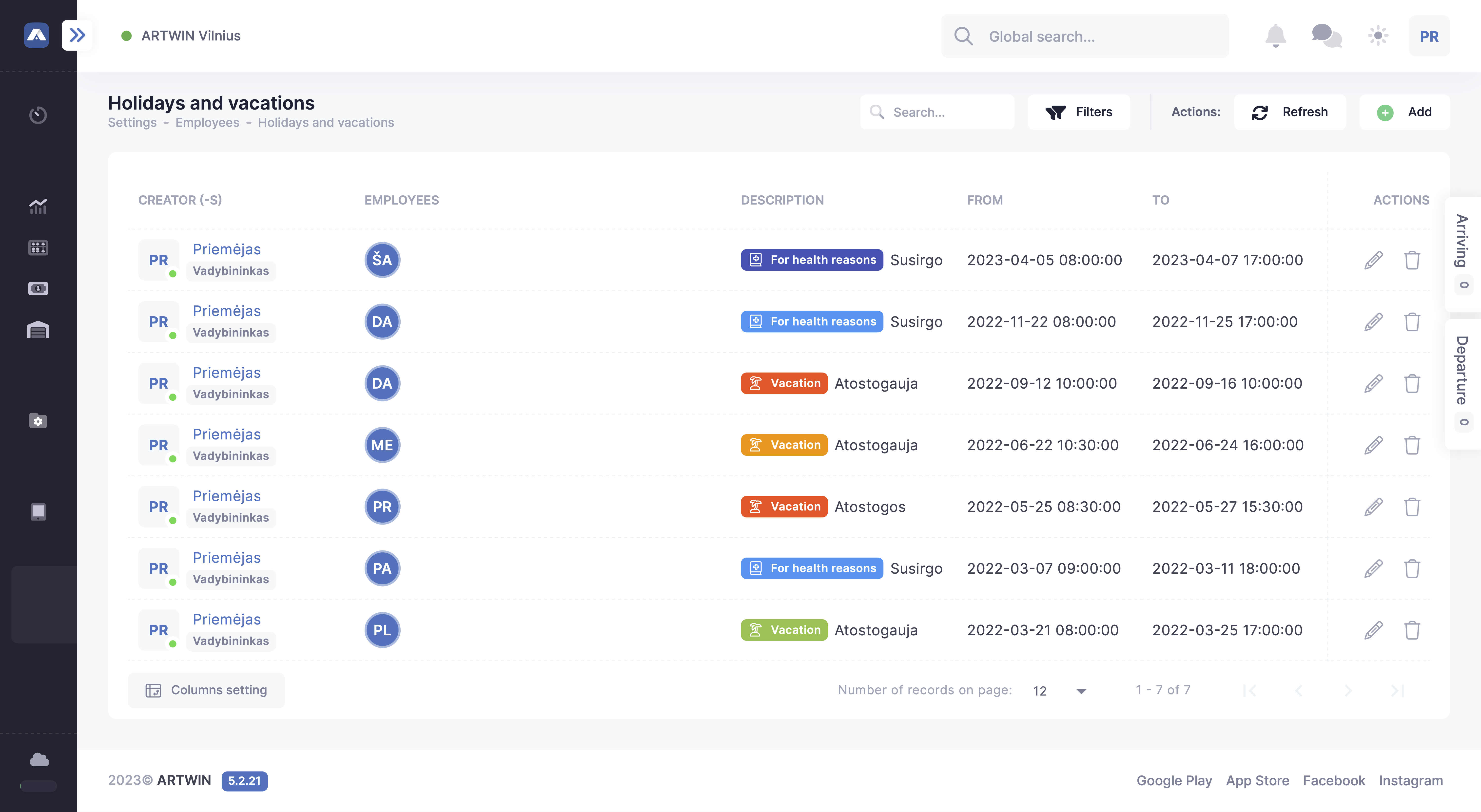Sort by FROM column header
The width and height of the screenshot is (1481, 812).
pos(984,200)
